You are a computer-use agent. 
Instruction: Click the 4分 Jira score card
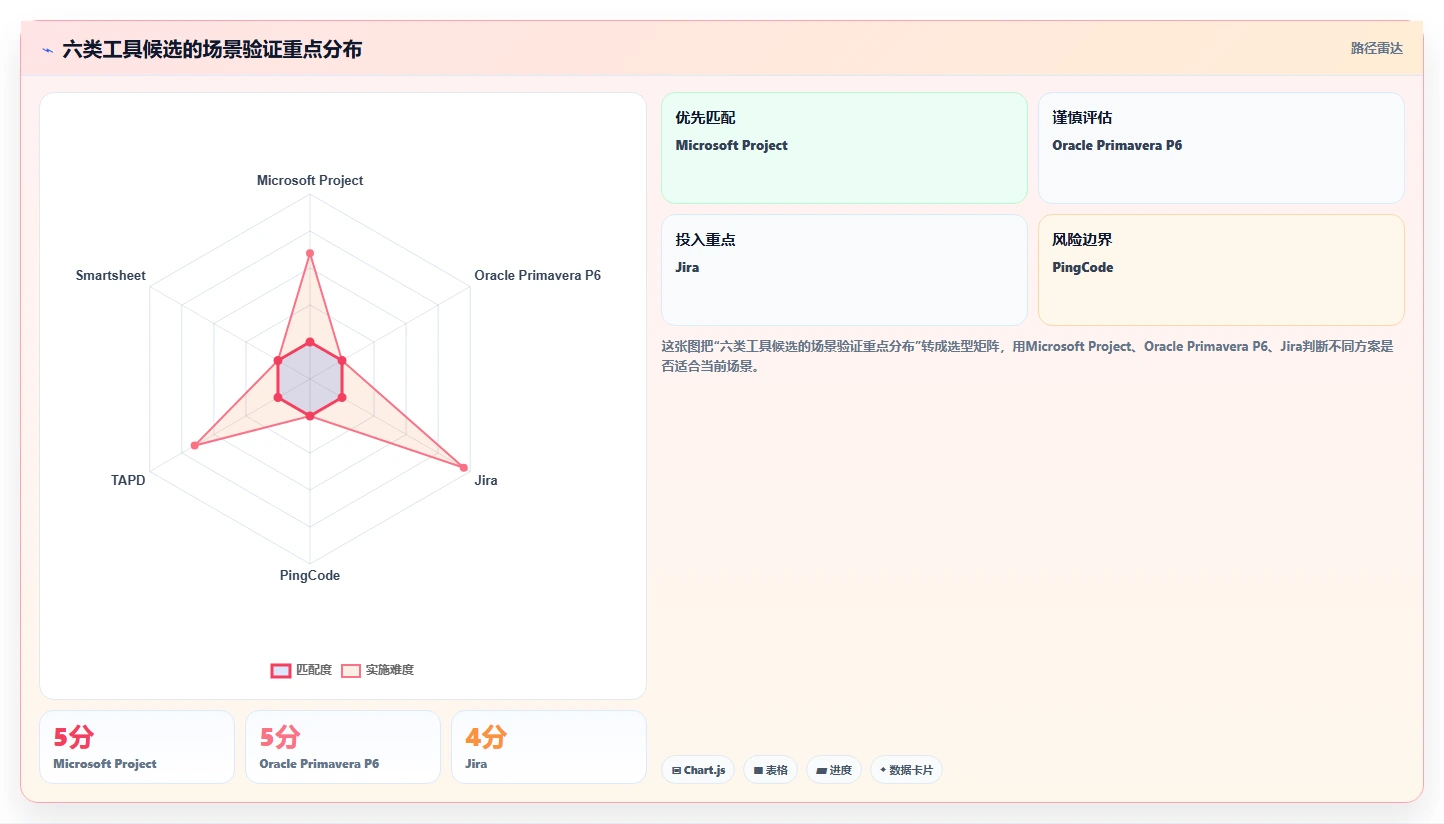click(x=549, y=747)
